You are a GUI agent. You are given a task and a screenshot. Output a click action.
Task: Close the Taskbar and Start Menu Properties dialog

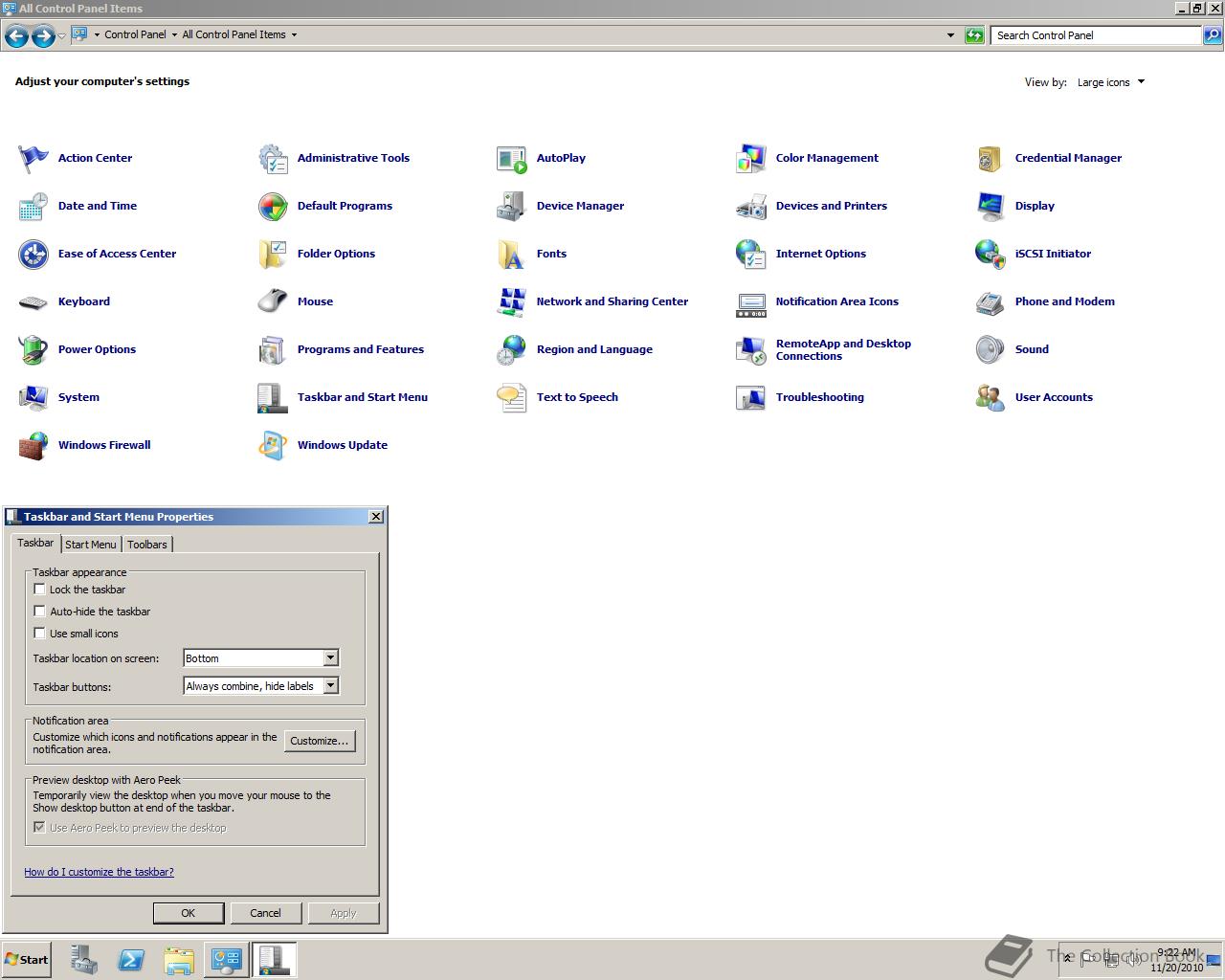[376, 517]
